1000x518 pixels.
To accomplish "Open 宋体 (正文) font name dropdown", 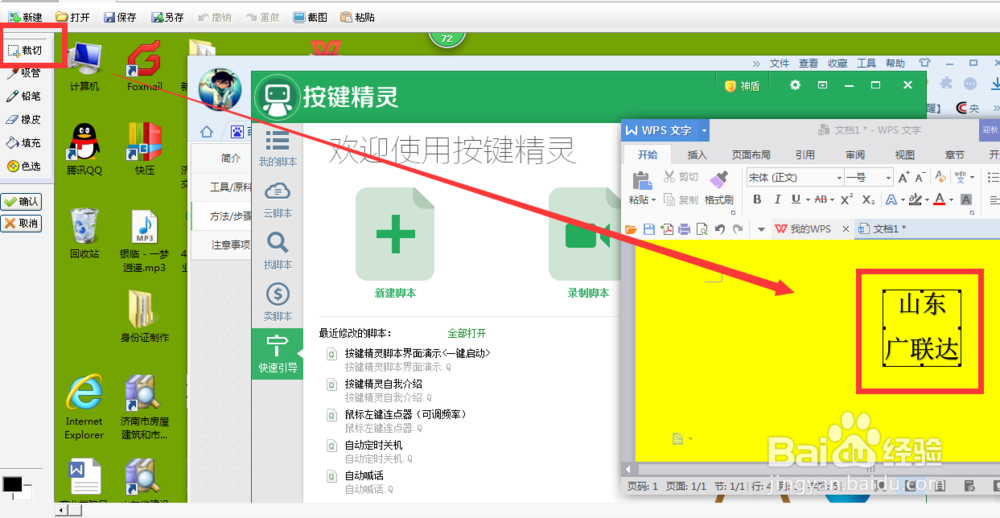I will coord(839,177).
